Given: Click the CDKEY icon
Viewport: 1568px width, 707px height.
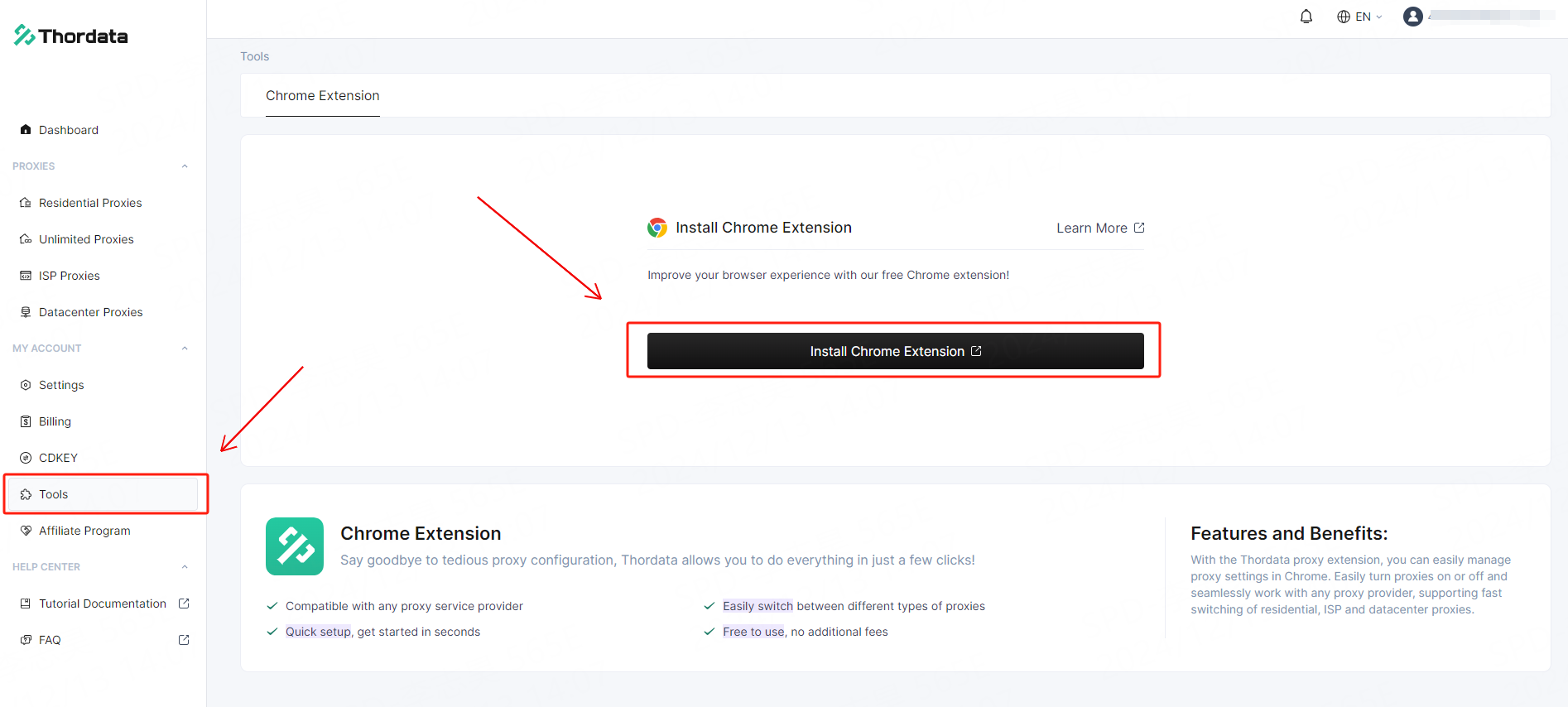Looking at the screenshot, I should (26, 458).
